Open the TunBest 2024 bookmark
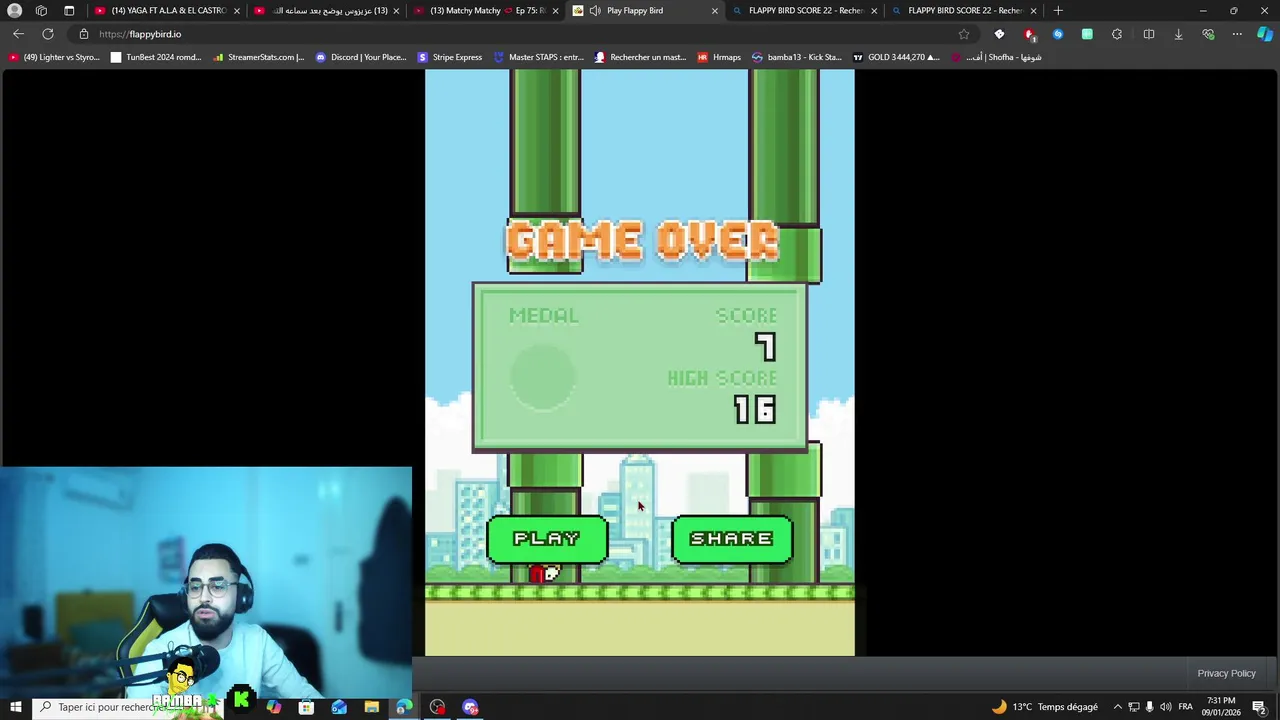Viewport: 1280px width, 720px height. pos(156,57)
